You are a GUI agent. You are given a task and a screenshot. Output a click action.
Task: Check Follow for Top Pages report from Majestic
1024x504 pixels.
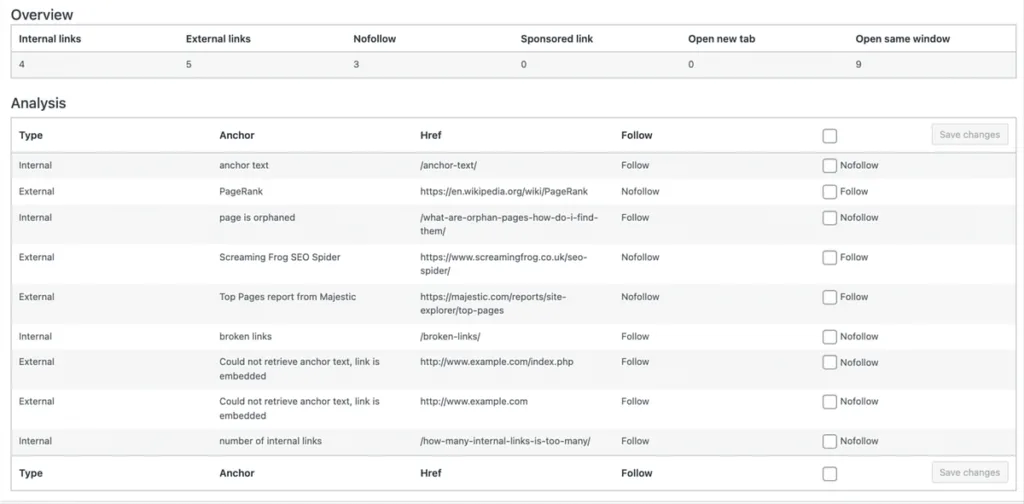pos(829,297)
